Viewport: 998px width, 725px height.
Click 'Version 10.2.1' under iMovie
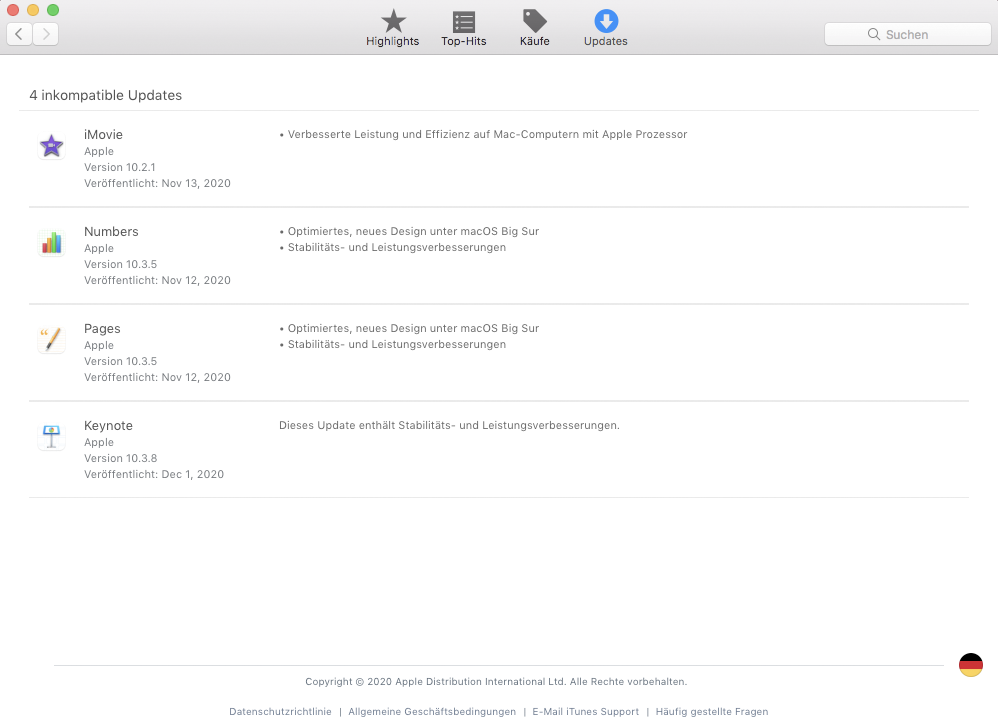[120, 167]
